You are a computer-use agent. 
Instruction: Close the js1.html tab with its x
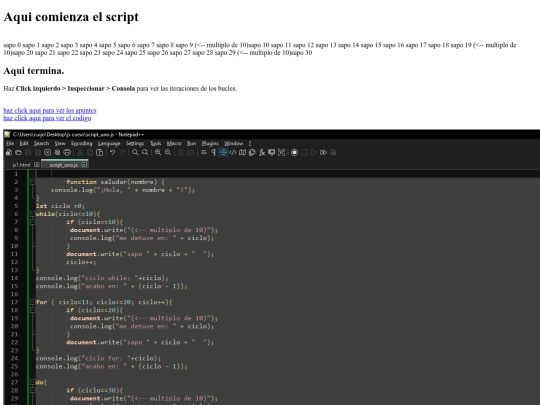point(37,165)
